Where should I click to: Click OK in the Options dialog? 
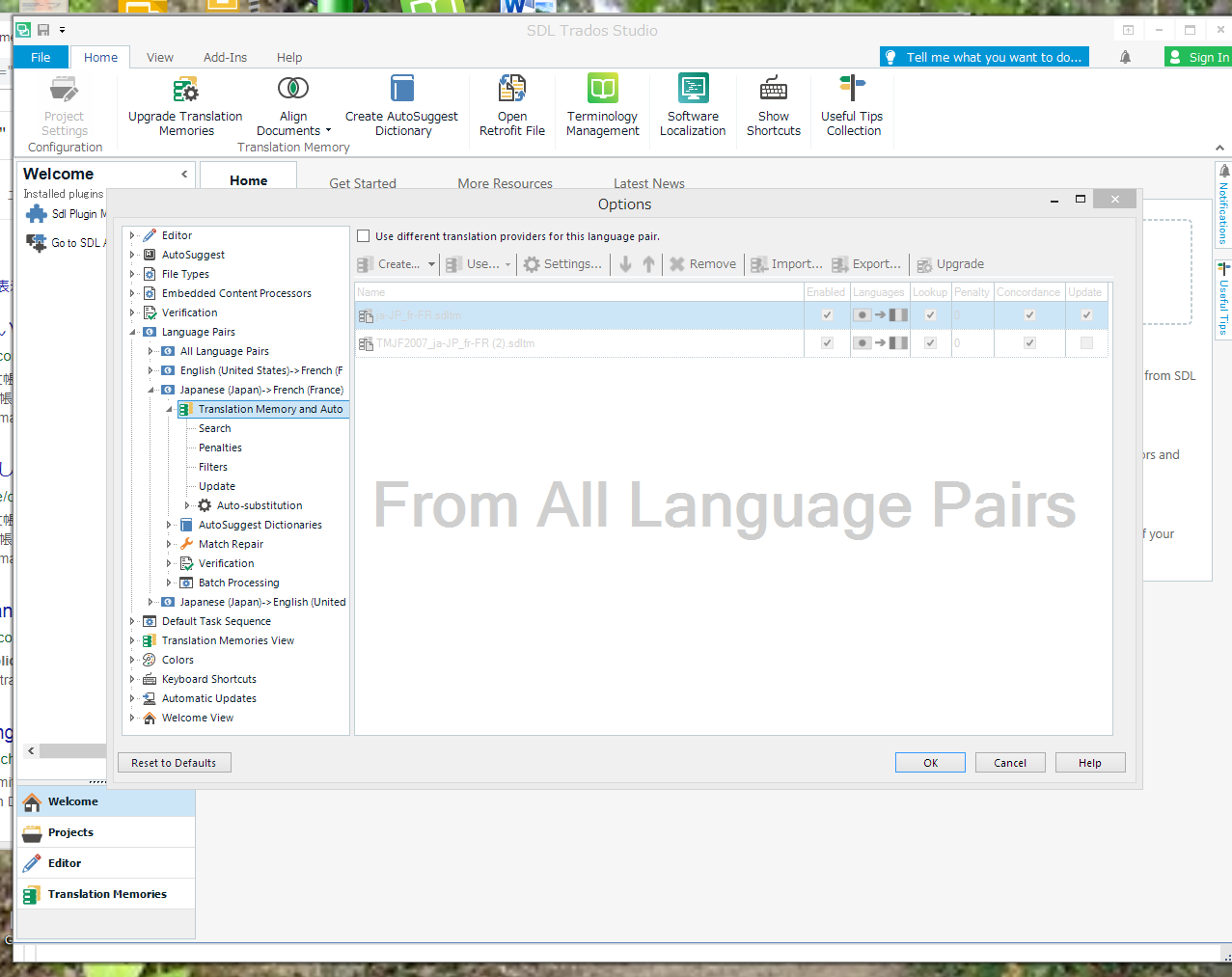(x=930, y=763)
